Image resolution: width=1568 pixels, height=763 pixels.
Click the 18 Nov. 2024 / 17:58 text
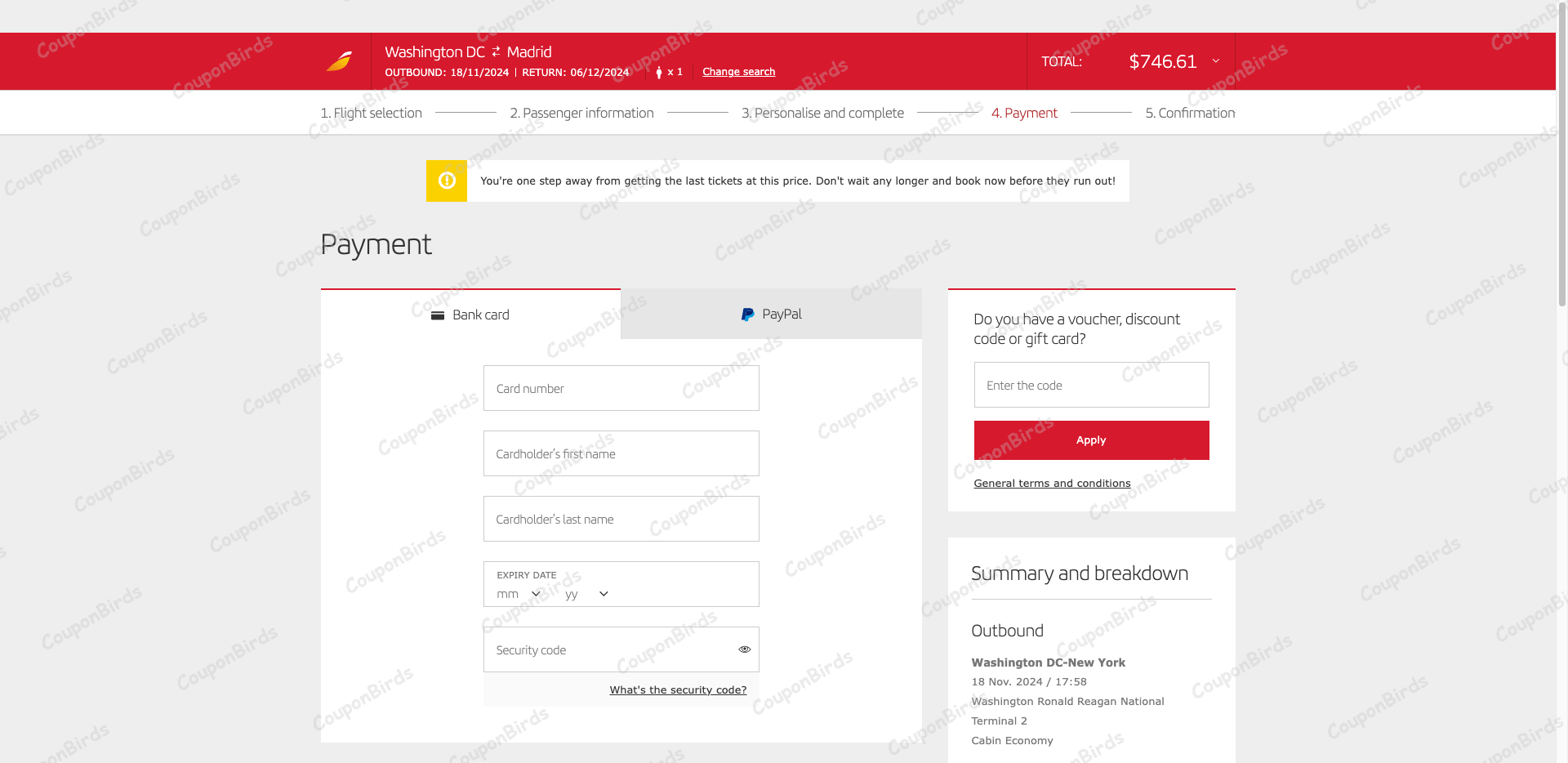1029,682
